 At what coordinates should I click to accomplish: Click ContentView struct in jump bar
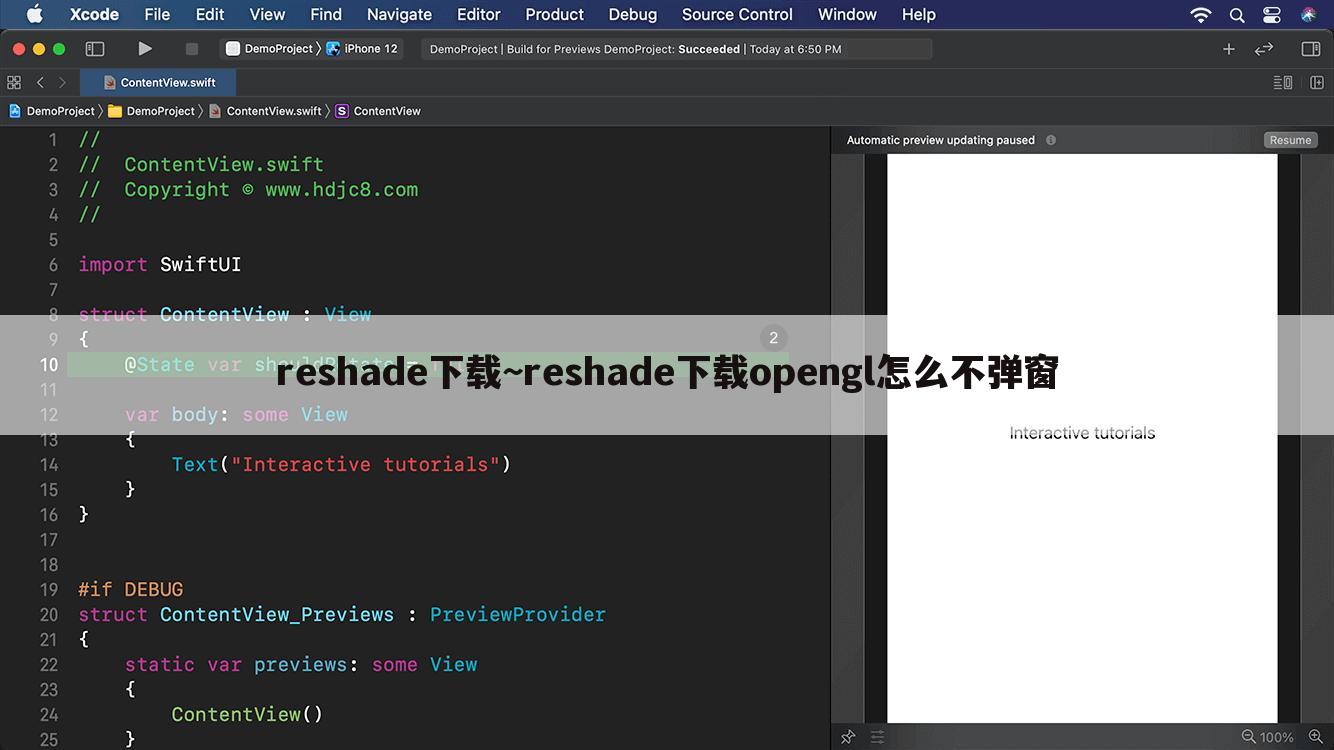pos(378,111)
